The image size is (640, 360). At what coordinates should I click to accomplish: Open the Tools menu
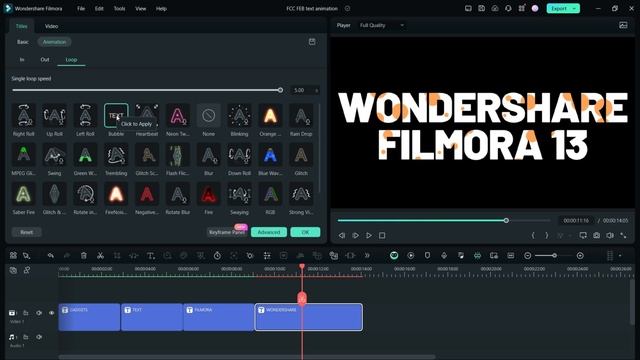click(119, 9)
